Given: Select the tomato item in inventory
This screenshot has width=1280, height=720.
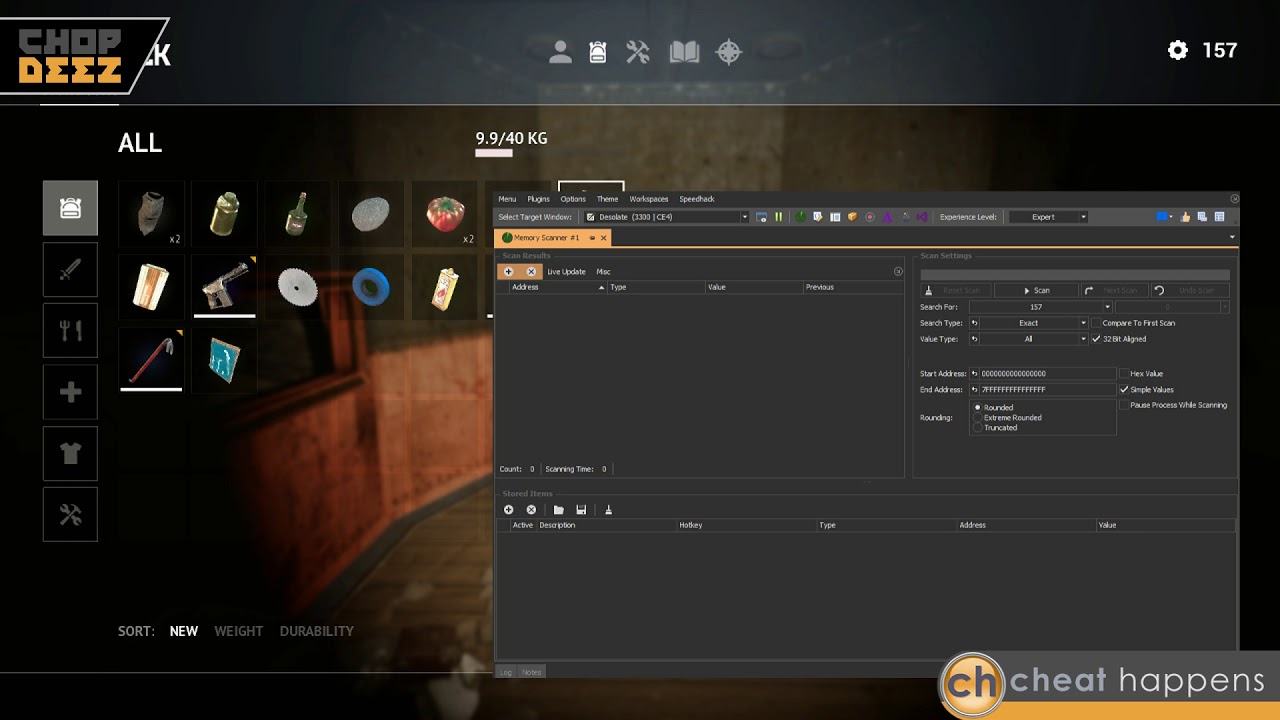Looking at the screenshot, I should [445, 213].
